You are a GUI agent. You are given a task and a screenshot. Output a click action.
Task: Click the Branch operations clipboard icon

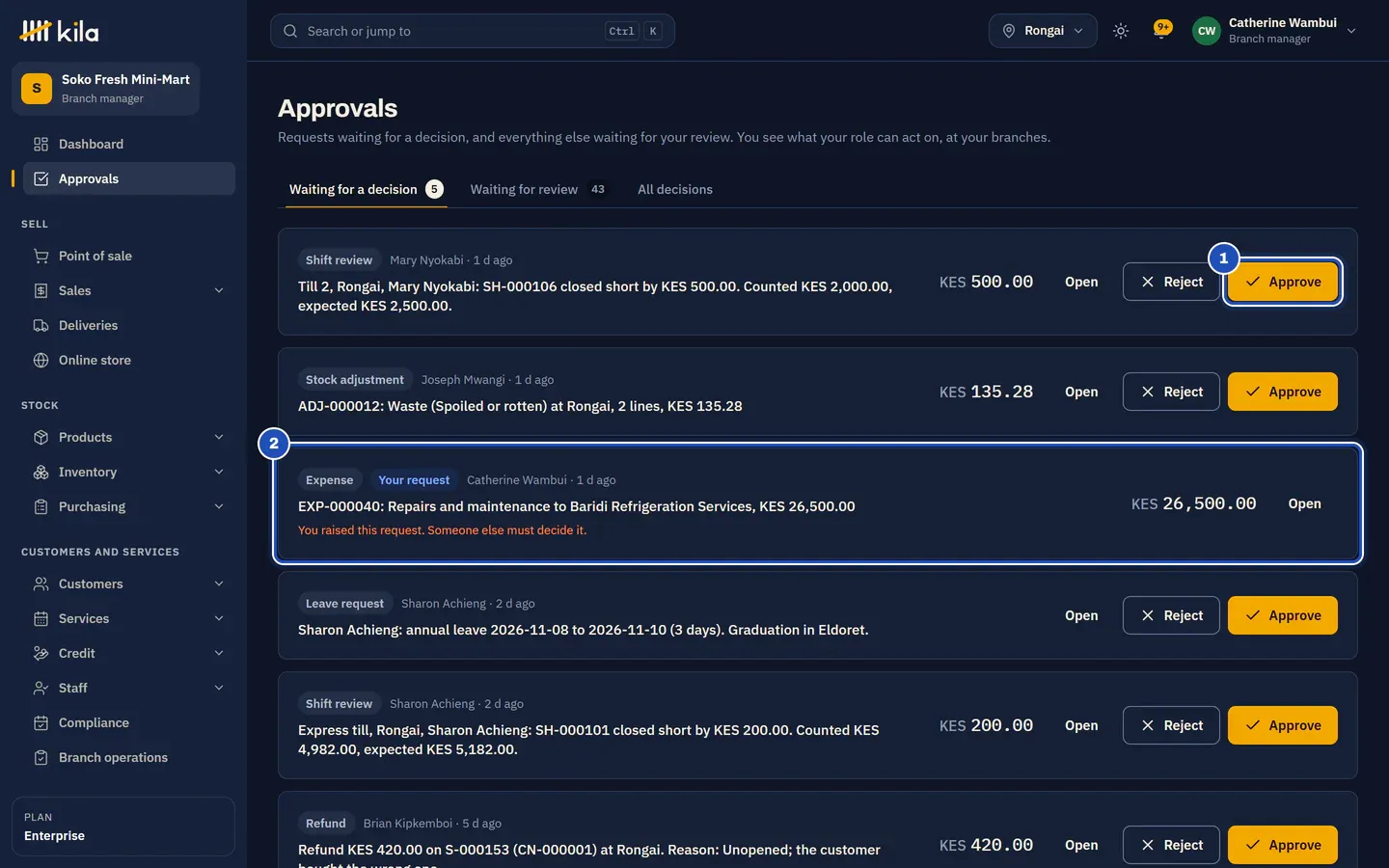point(41,757)
